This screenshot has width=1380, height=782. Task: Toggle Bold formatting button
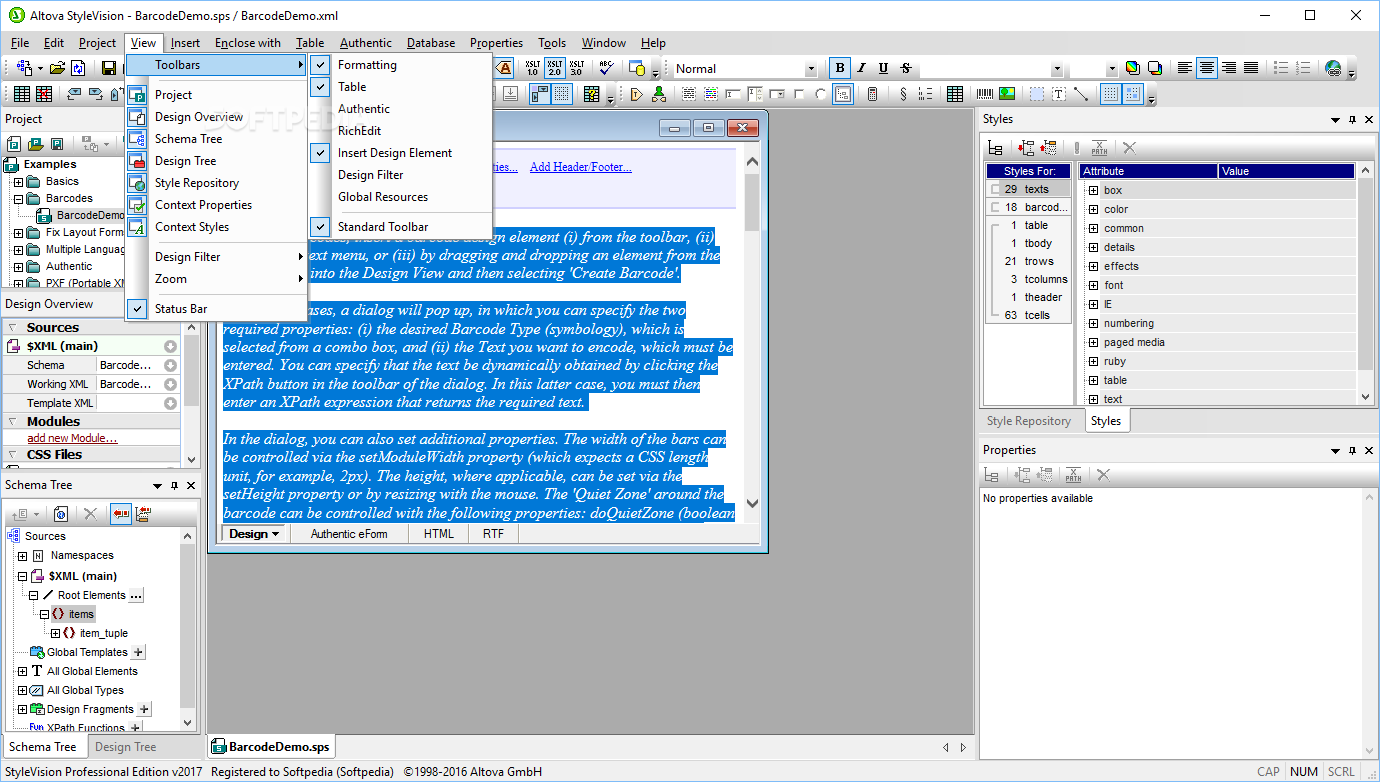click(x=840, y=68)
